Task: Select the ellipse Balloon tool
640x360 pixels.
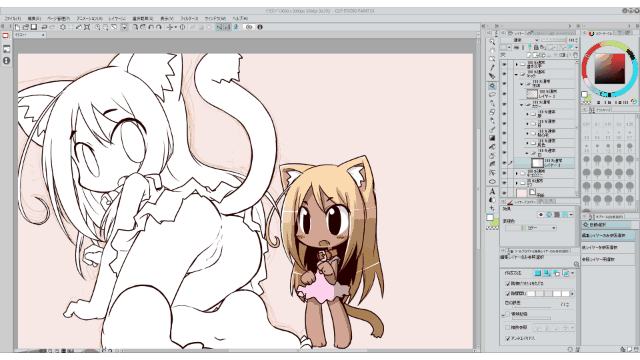Action: tap(492, 182)
